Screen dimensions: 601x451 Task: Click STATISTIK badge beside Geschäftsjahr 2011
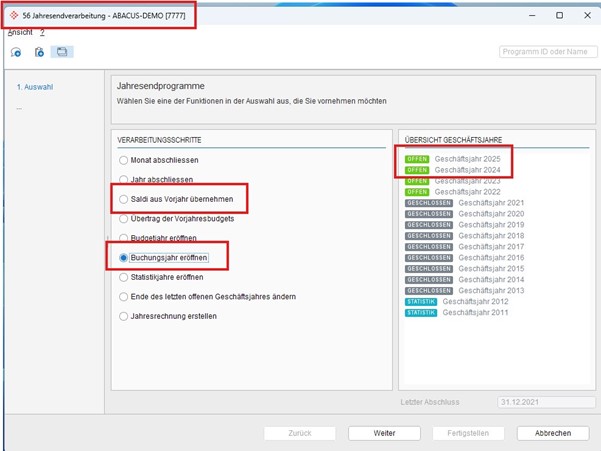pyautogui.click(x=421, y=313)
